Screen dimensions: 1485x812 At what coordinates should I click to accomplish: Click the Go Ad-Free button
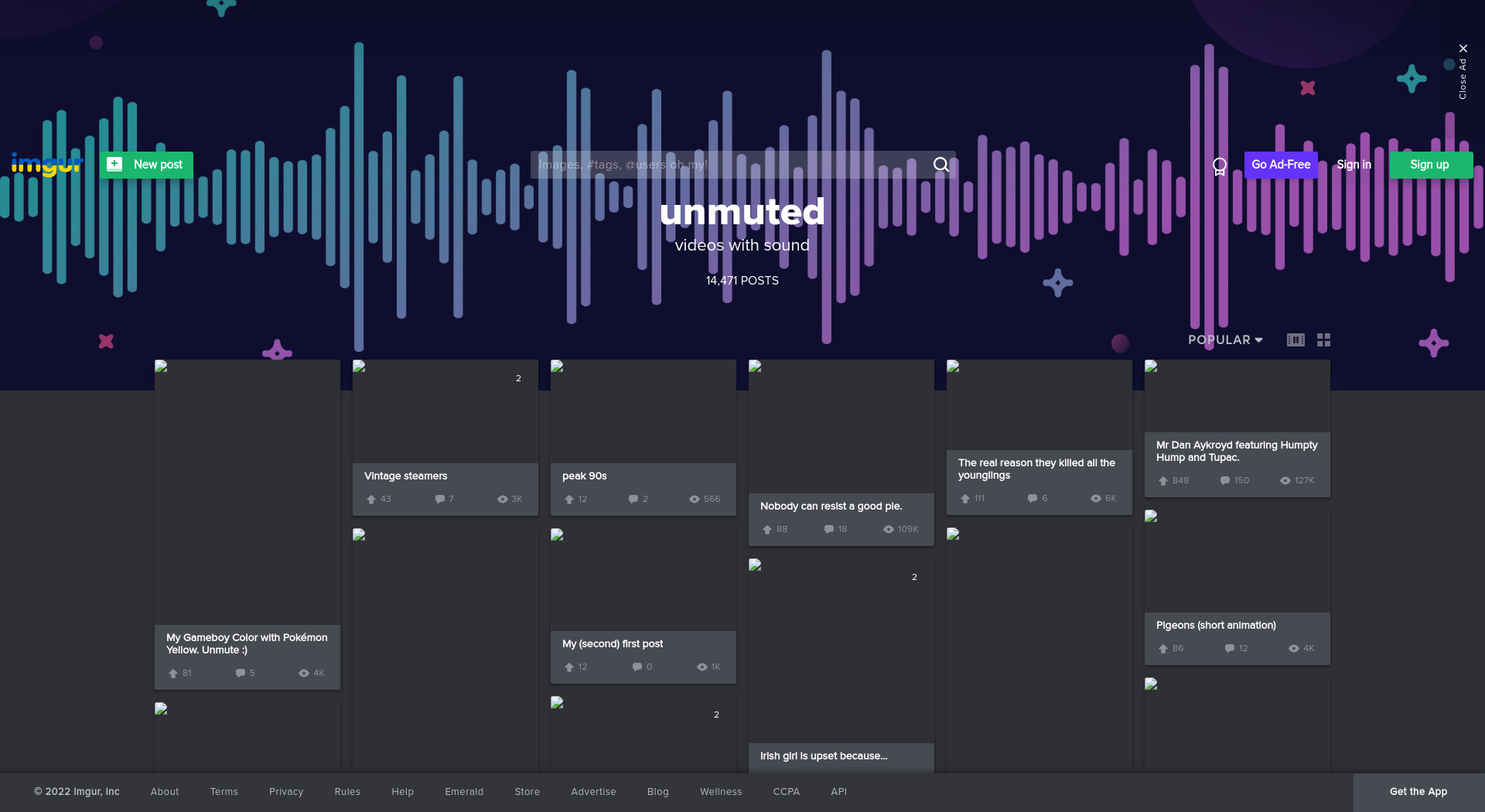click(x=1281, y=165)
